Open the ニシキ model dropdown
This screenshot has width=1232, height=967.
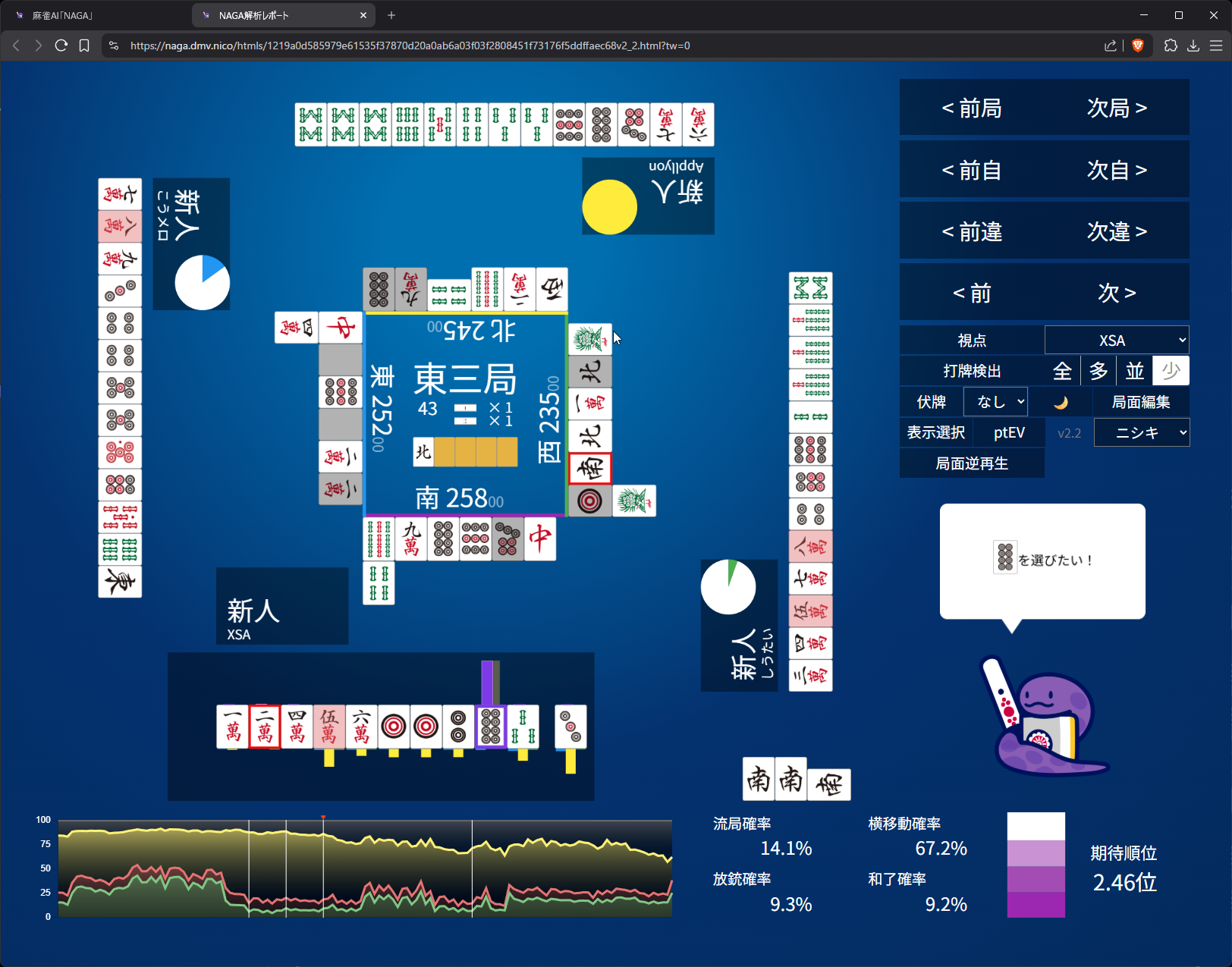[x=1141, y=433]
